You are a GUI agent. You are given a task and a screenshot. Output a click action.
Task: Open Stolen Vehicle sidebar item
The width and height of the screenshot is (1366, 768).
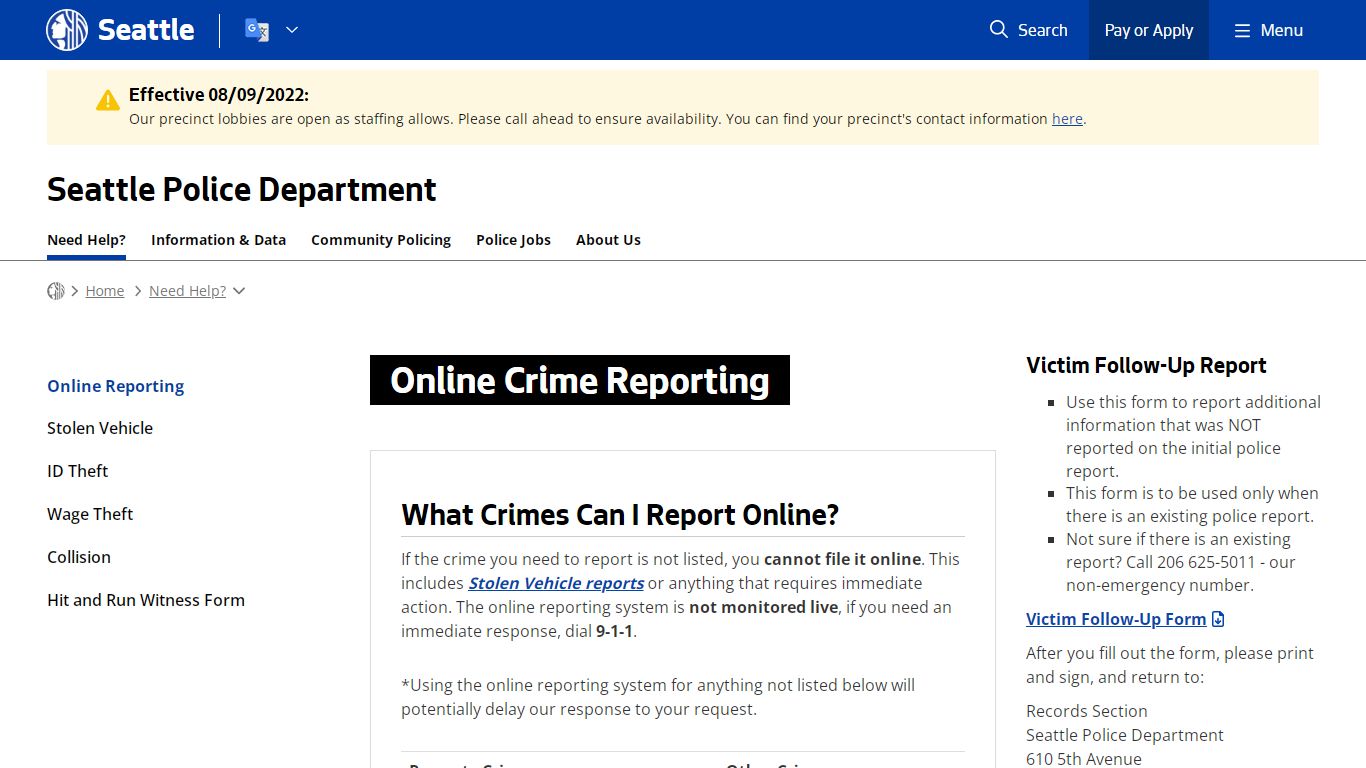click(100, 428)
